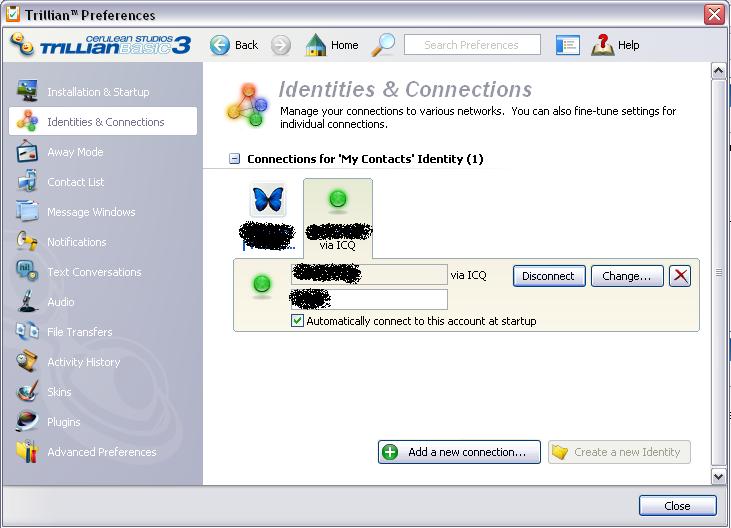Screen dimensions: 731x528
Task: Click the Advanced Preferences tools icon
Action: tap(27, 451)
